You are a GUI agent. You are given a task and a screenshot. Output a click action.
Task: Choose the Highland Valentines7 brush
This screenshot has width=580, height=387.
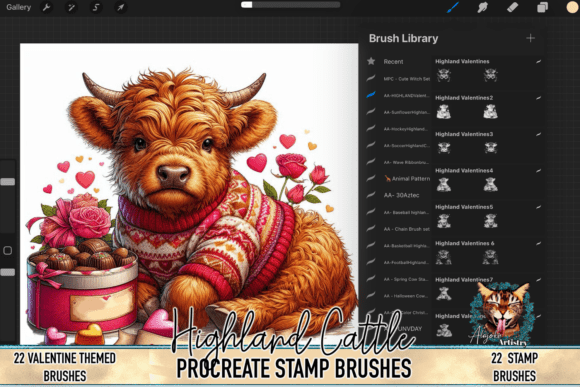pos(488,290)
